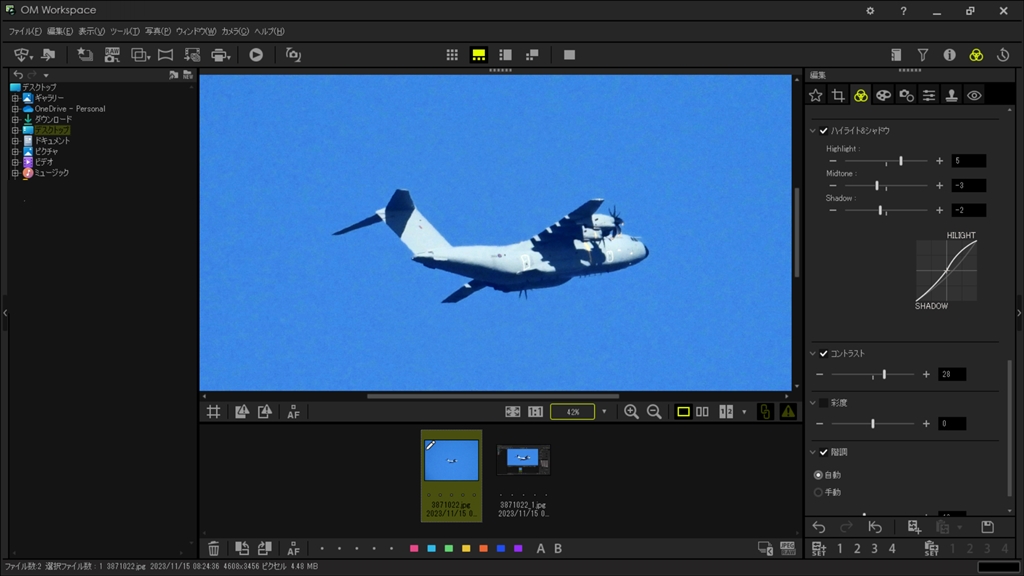Show image information panel icon

tap(950, 56)
